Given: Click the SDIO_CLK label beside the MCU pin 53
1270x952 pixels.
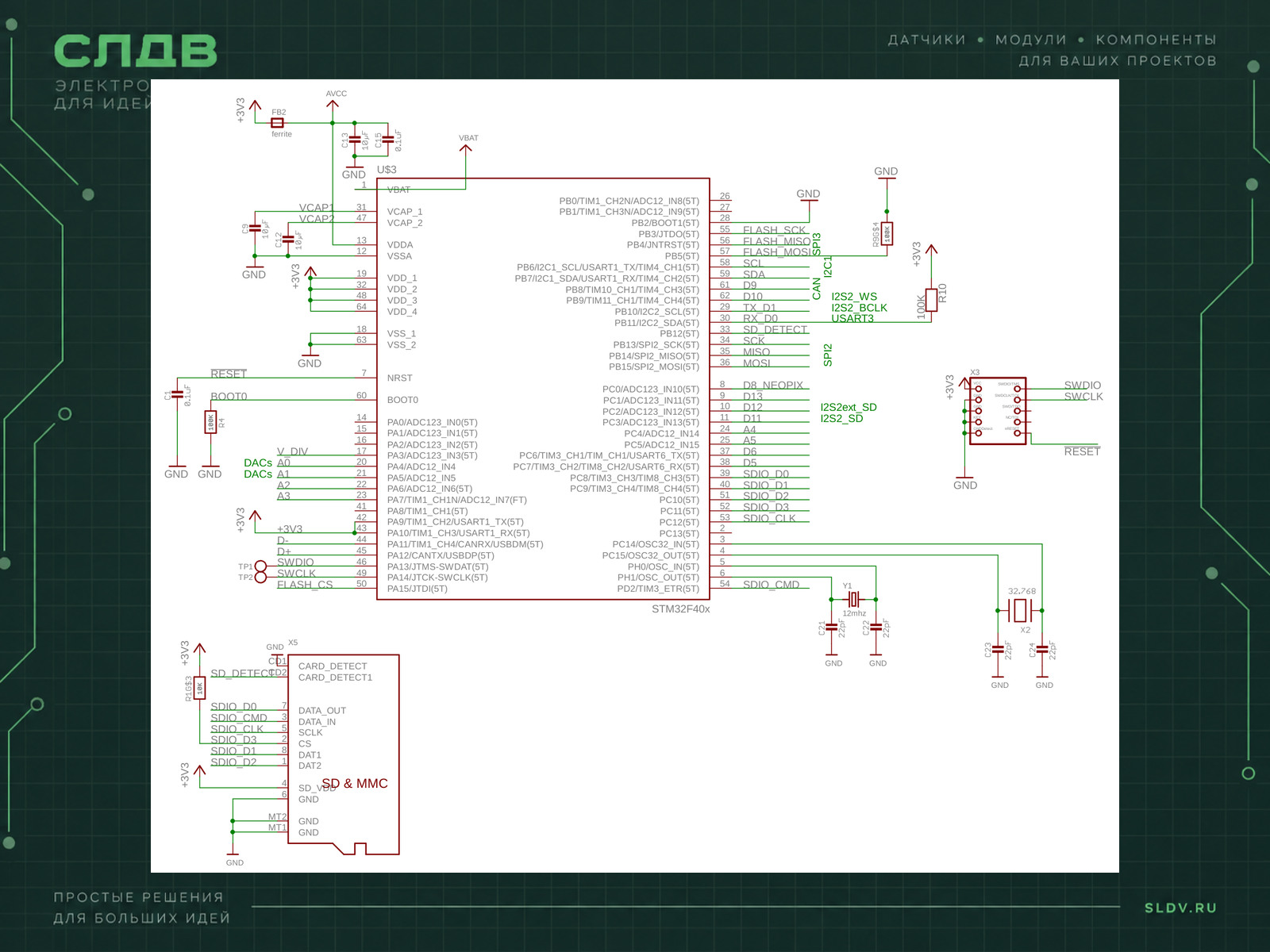Looking at the screenshot, I should click(x=769, y=519).
